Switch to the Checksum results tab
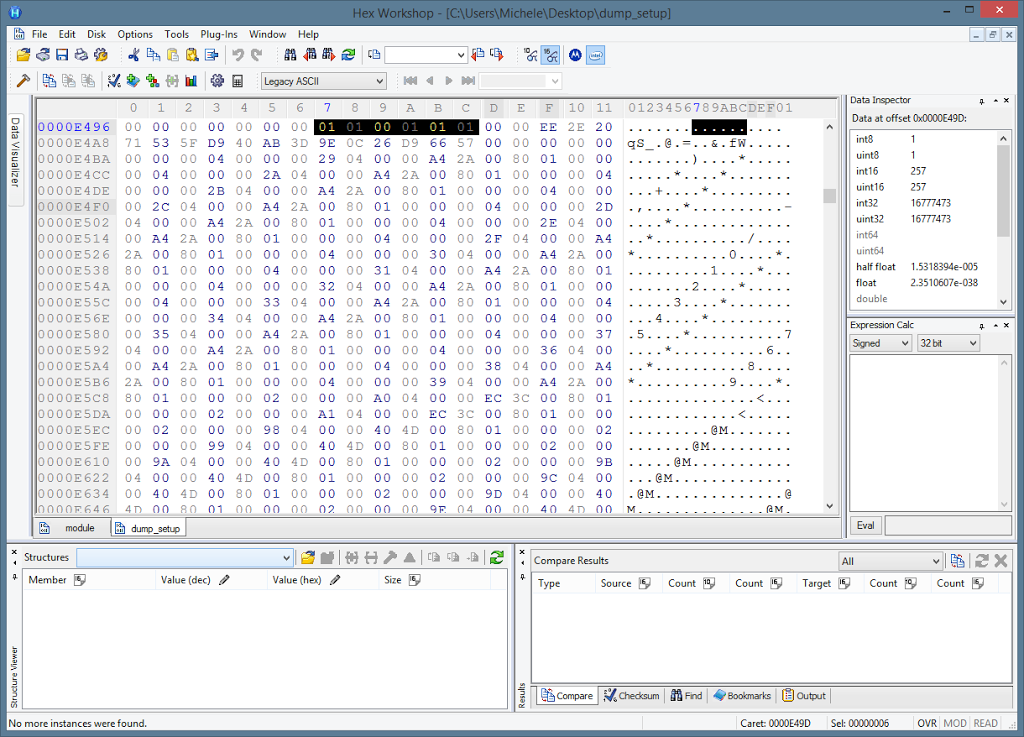 [x=632, y=696]
